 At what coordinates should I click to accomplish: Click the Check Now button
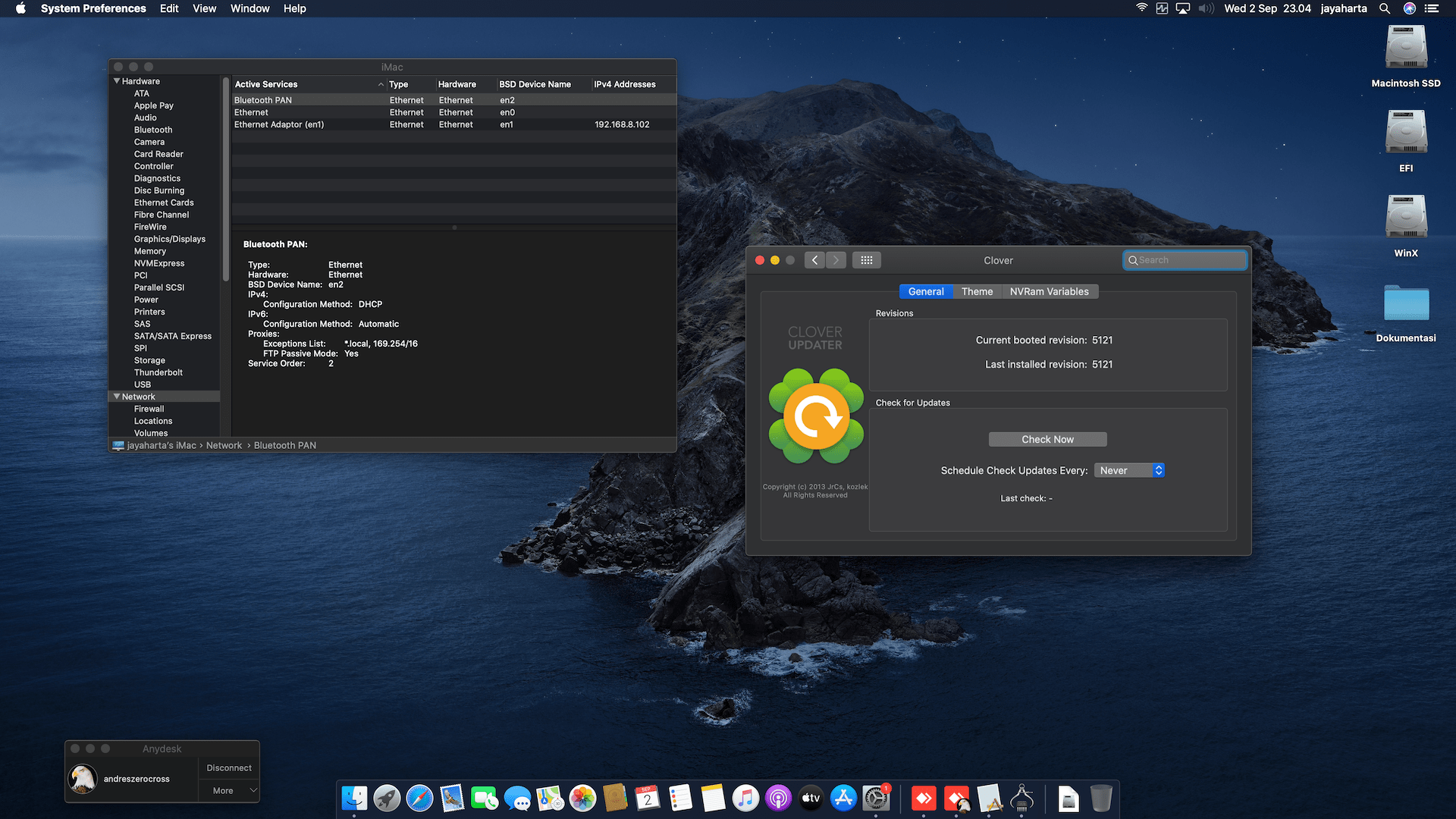pyautogui.click(x=1047, y=439)
